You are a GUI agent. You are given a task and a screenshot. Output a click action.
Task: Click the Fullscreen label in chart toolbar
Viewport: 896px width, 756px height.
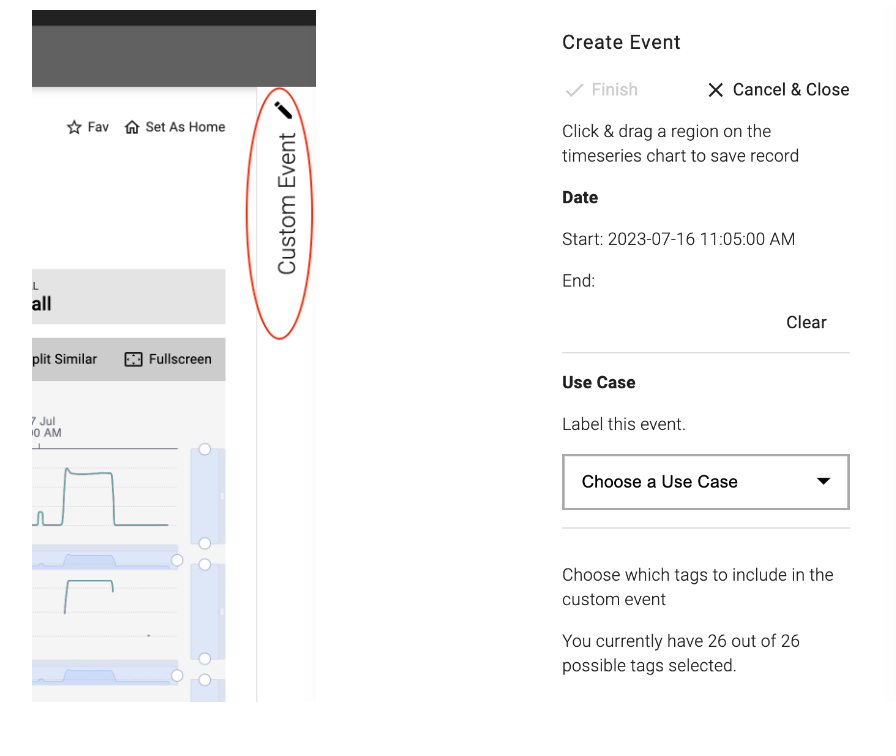[x=180, y=359]
